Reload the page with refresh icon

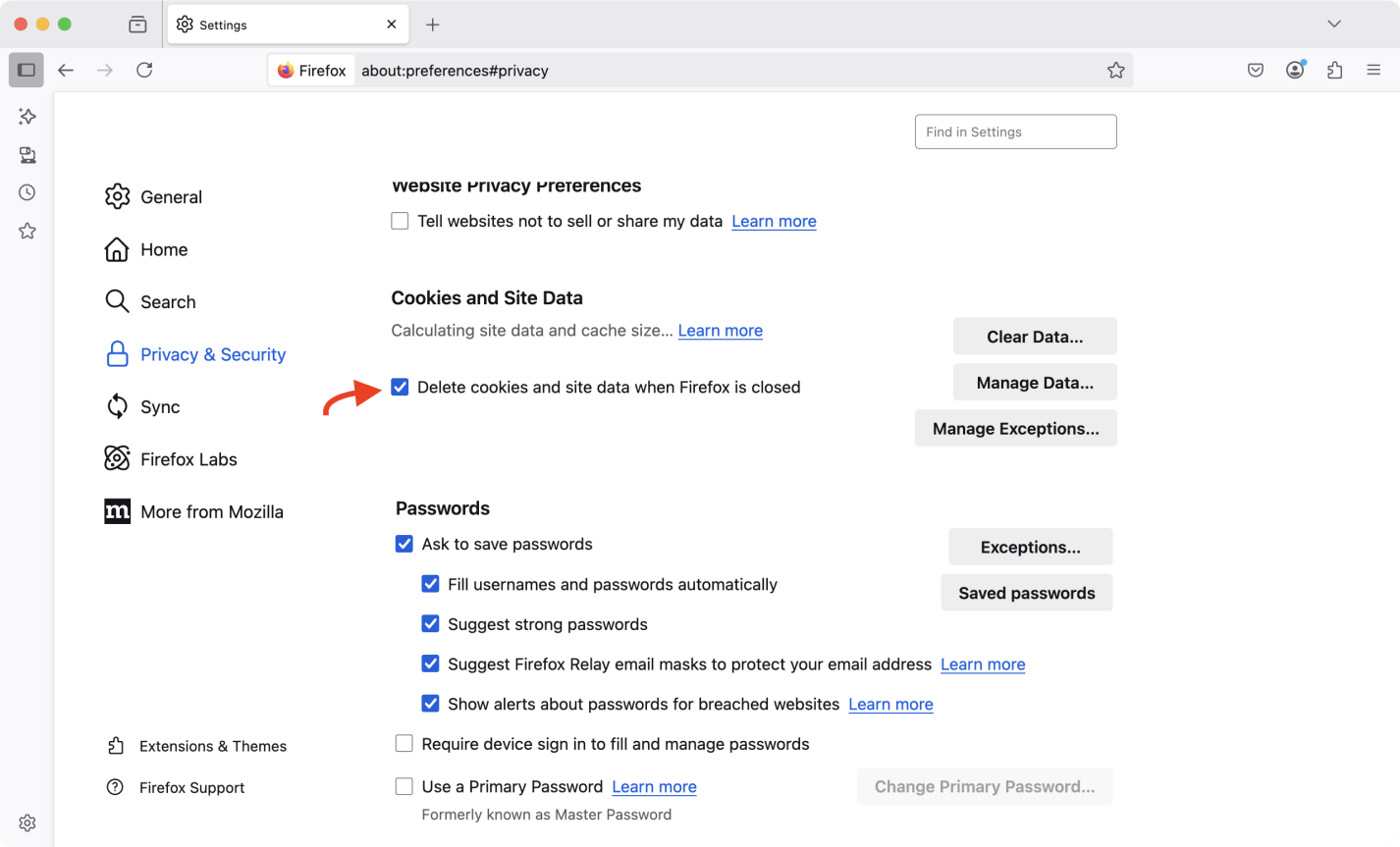click(144, 71)
